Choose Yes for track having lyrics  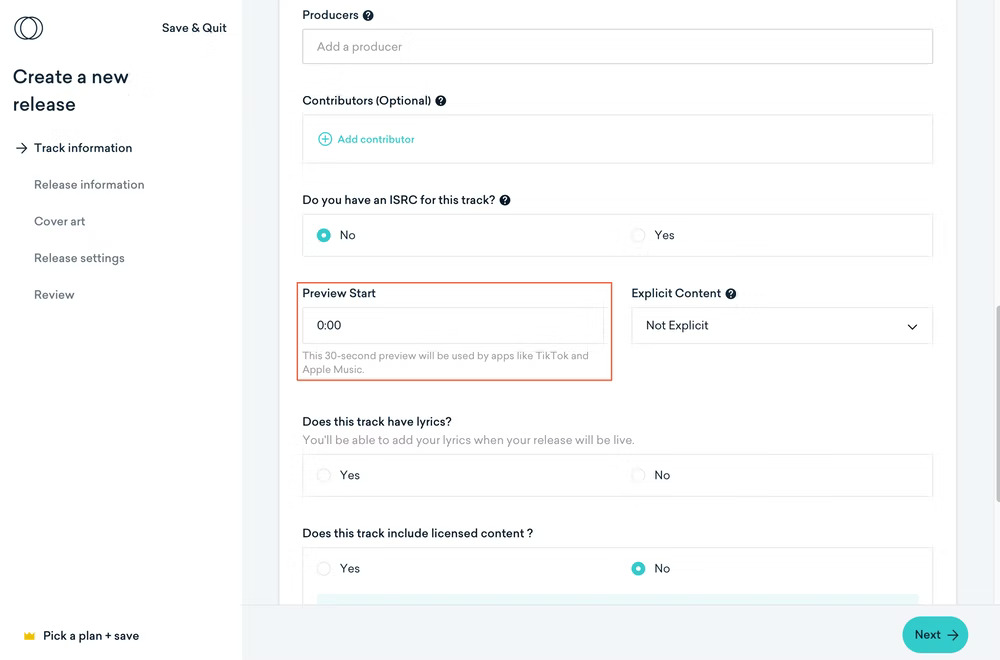324,475
